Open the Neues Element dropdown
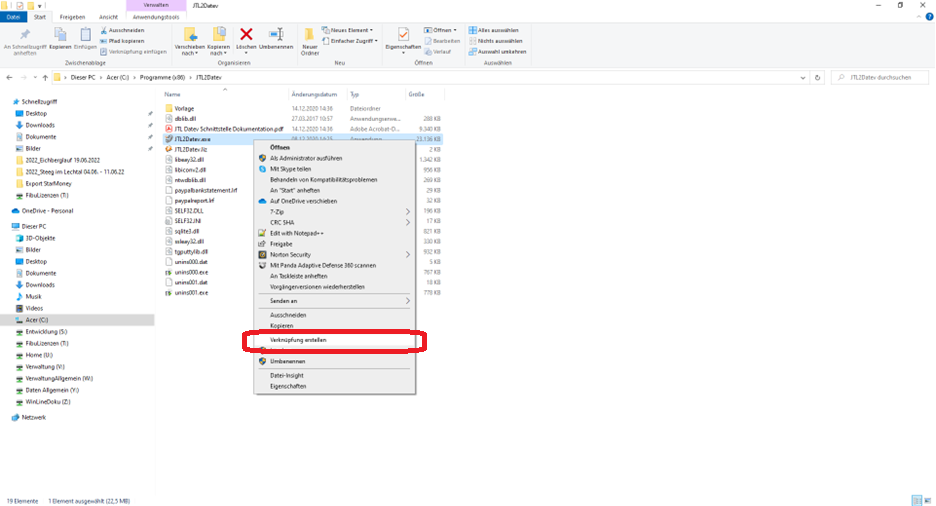Viewport: 936px width, 506px height. pos(354,30)
